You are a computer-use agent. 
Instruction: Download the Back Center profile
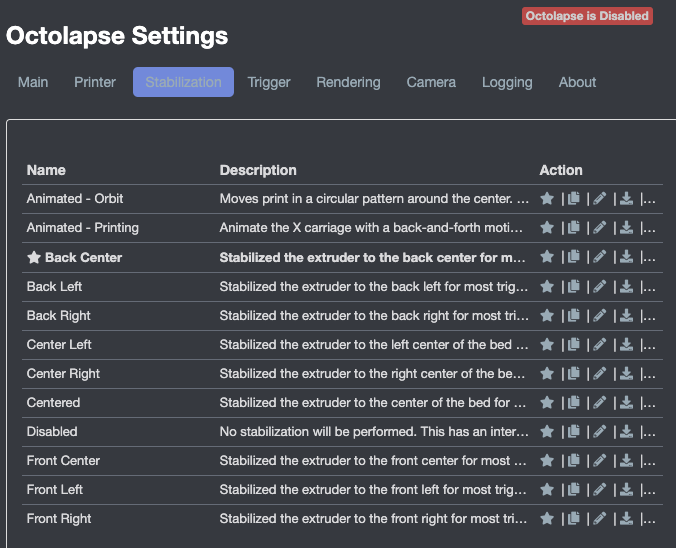point(626,257)
